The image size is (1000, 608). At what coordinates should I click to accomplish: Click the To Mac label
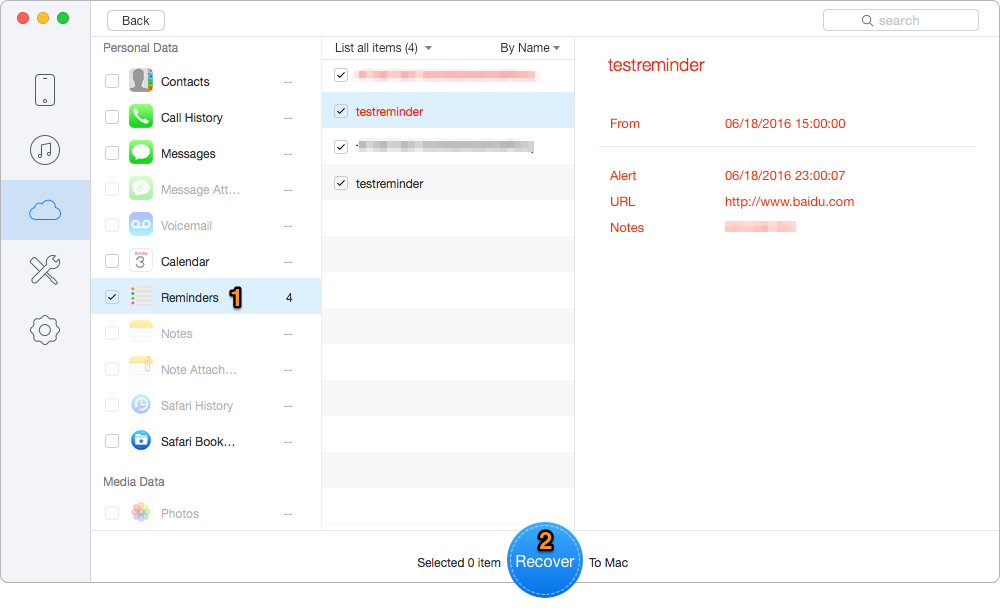click(x=608, y=563)
